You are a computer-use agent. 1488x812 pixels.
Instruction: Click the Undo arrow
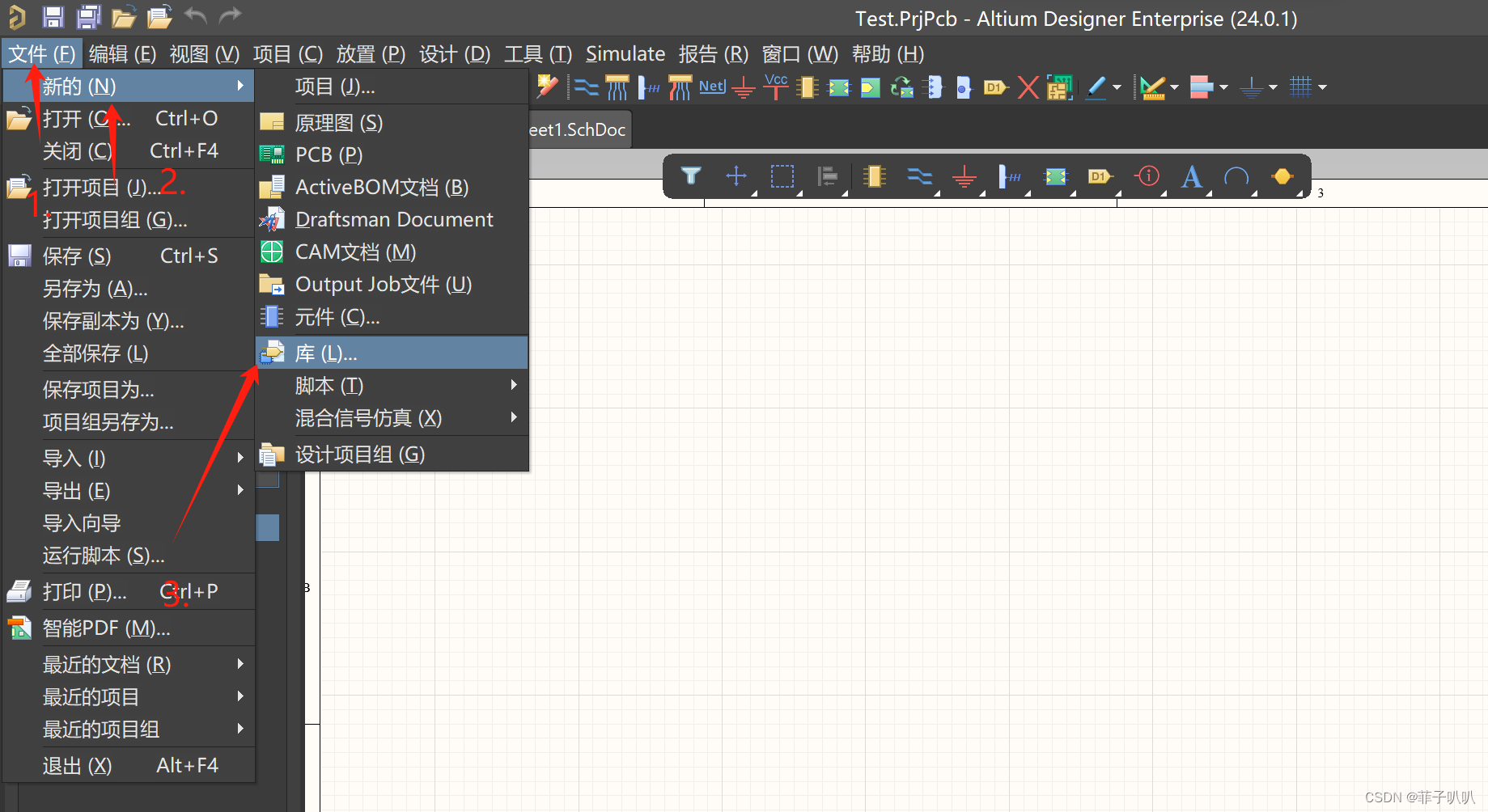[195, 15]
